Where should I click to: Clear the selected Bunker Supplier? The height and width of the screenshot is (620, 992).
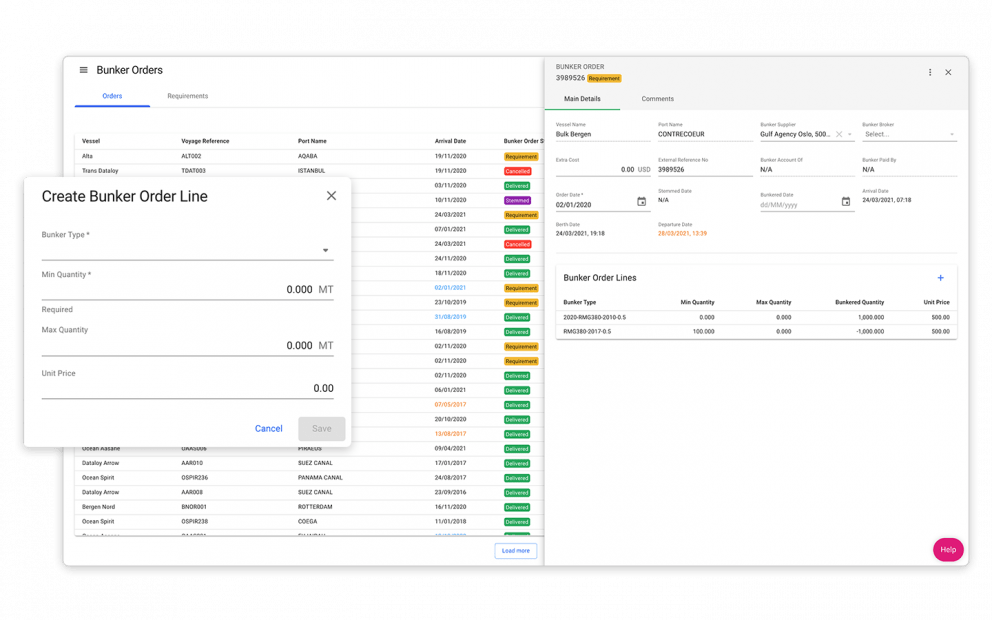pos(839,134)
